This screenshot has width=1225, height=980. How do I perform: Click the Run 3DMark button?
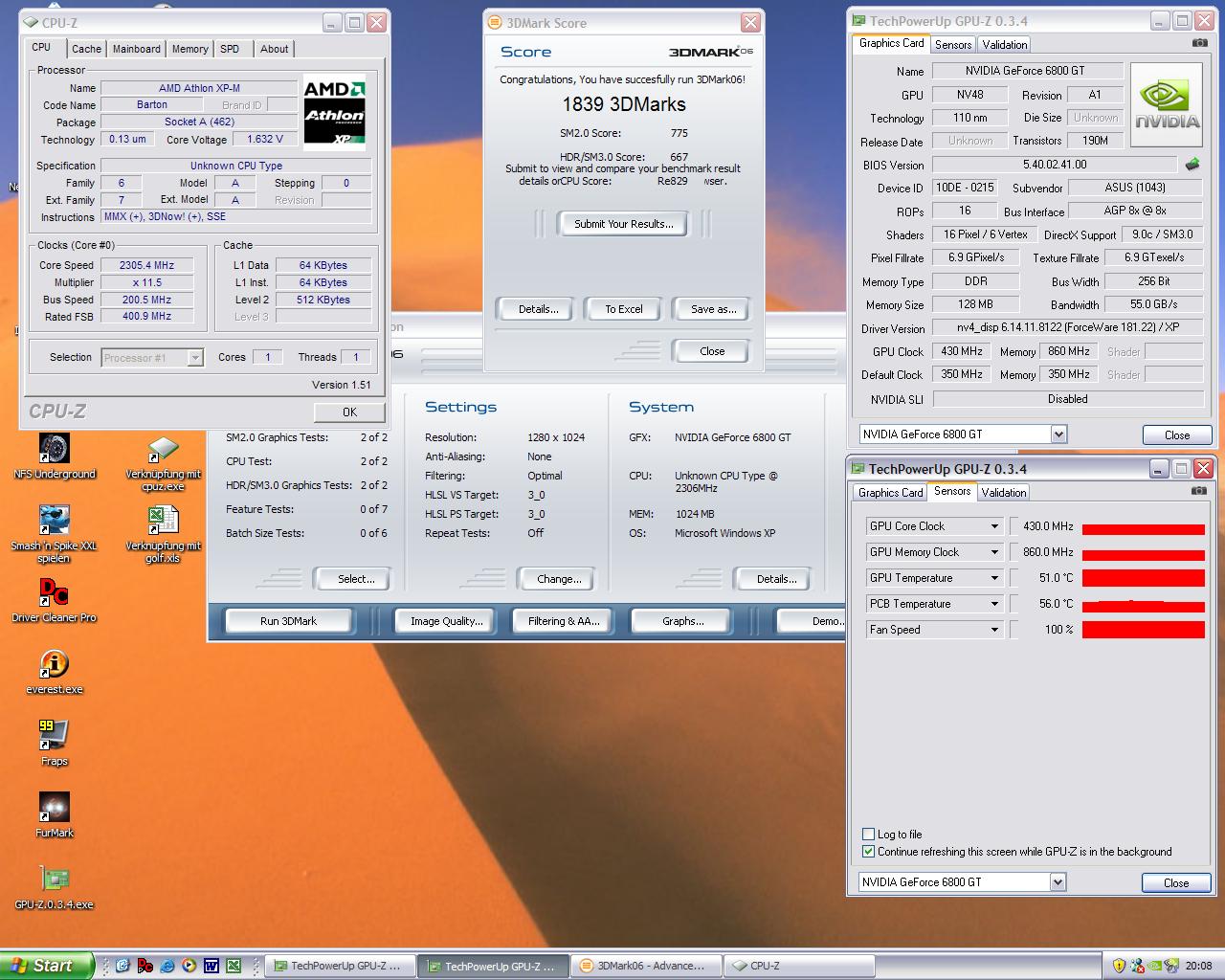pyautogui.click(x=289, y=621)
